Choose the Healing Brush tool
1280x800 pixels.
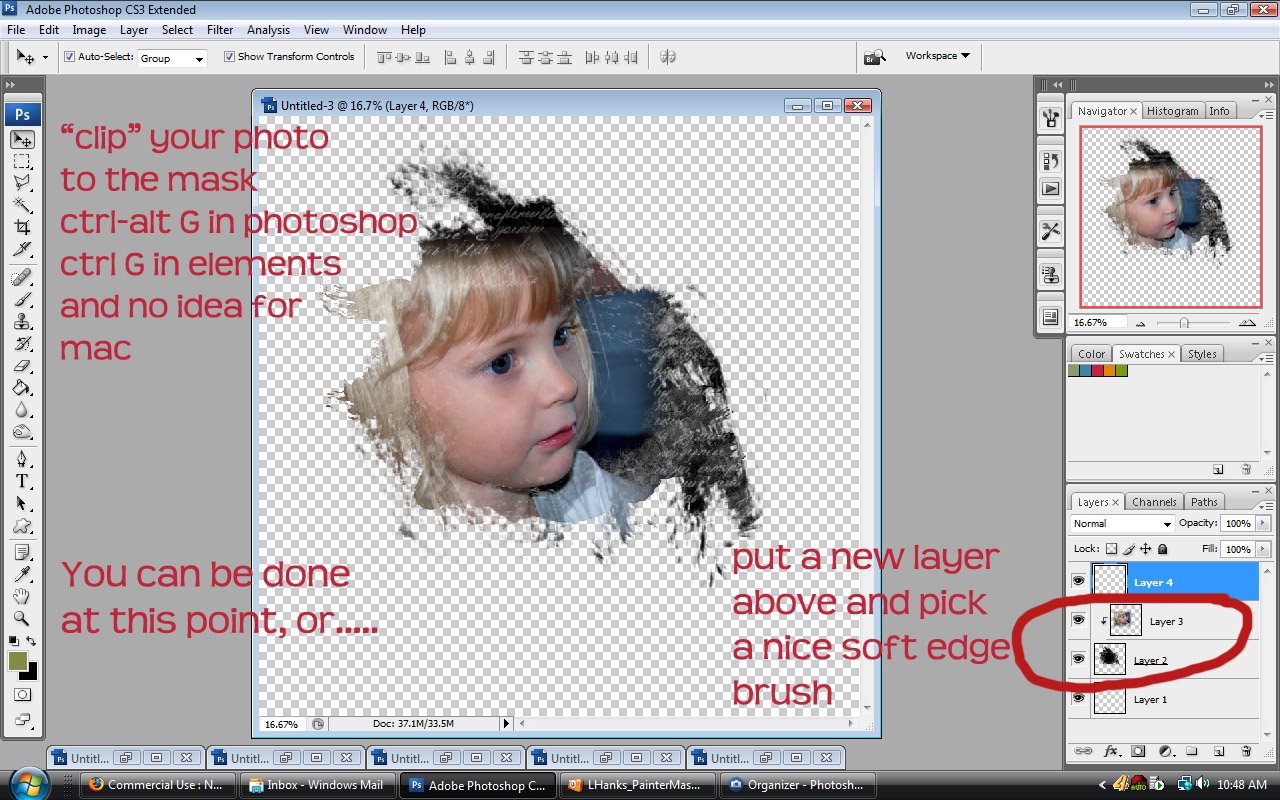(22, 277)
